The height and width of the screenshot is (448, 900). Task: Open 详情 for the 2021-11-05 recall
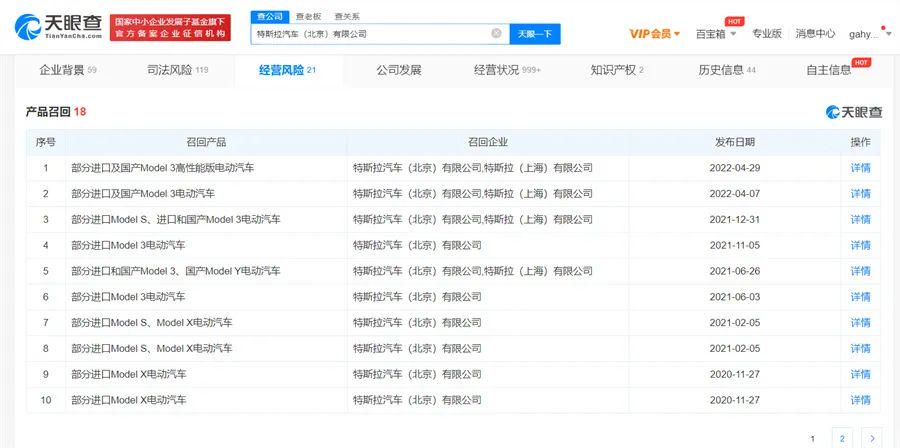click(860, 246)
